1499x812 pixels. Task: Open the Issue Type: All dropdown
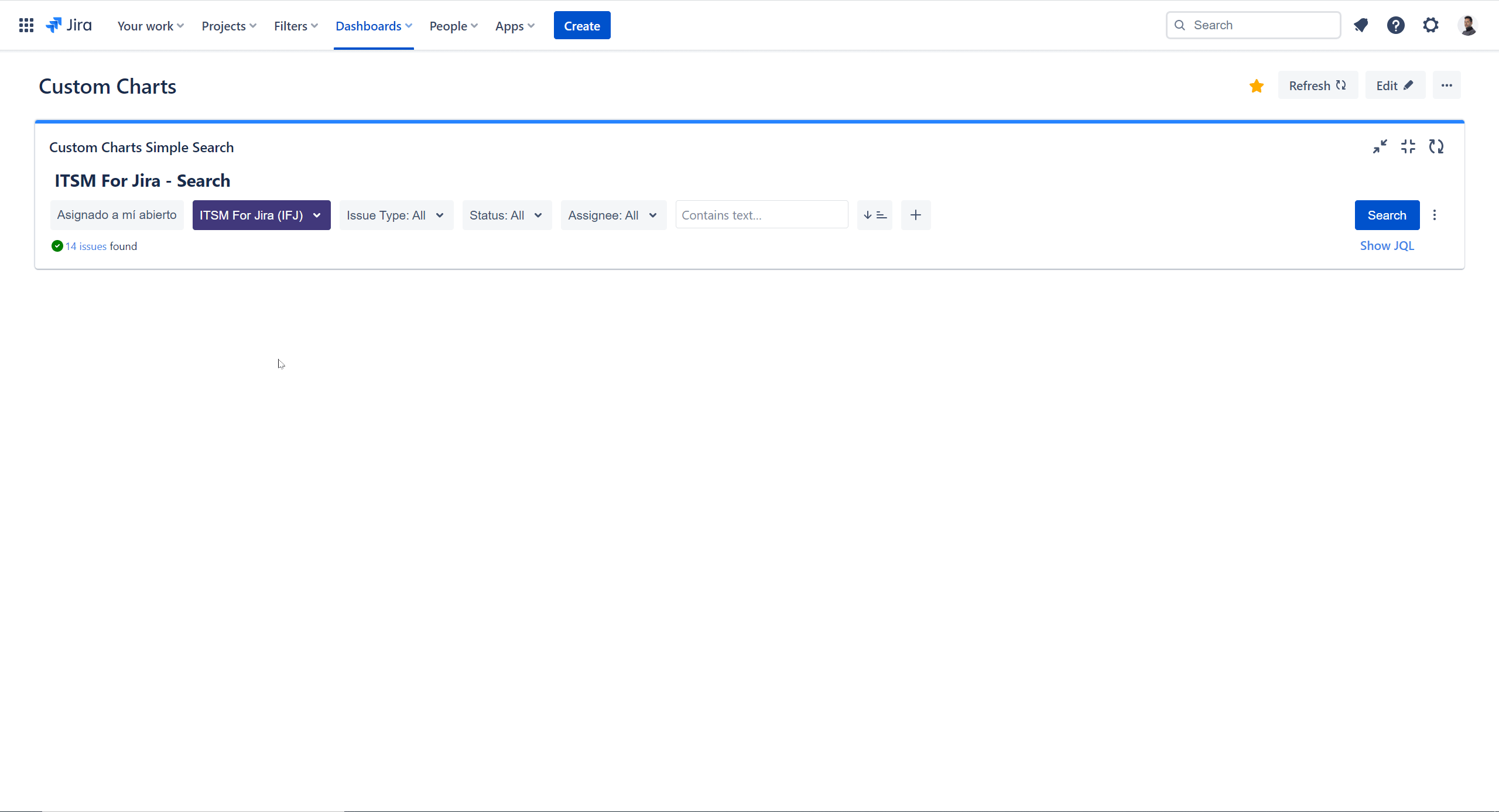[x=396, y=215]
